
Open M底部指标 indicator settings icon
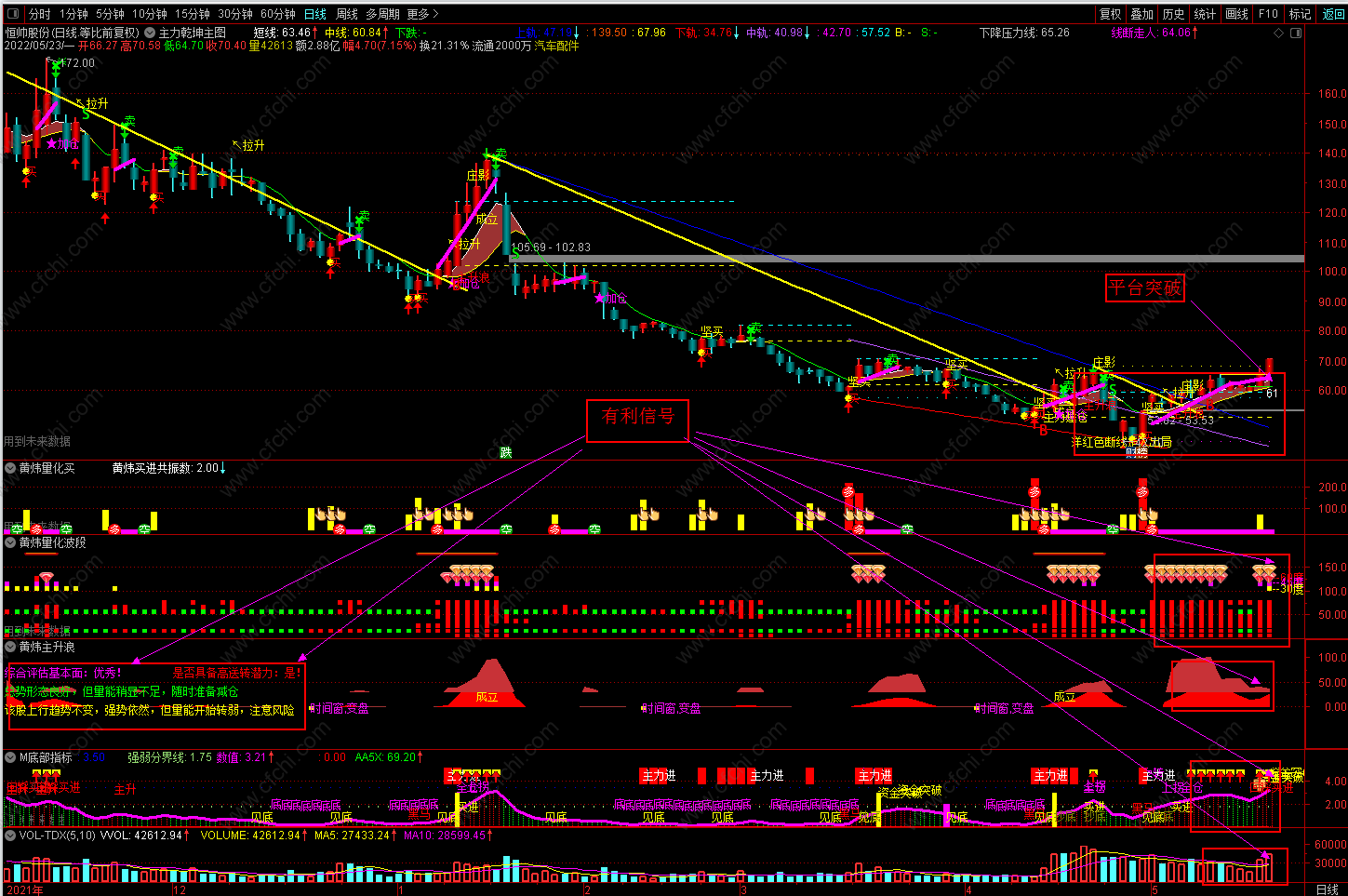point(10,757)
